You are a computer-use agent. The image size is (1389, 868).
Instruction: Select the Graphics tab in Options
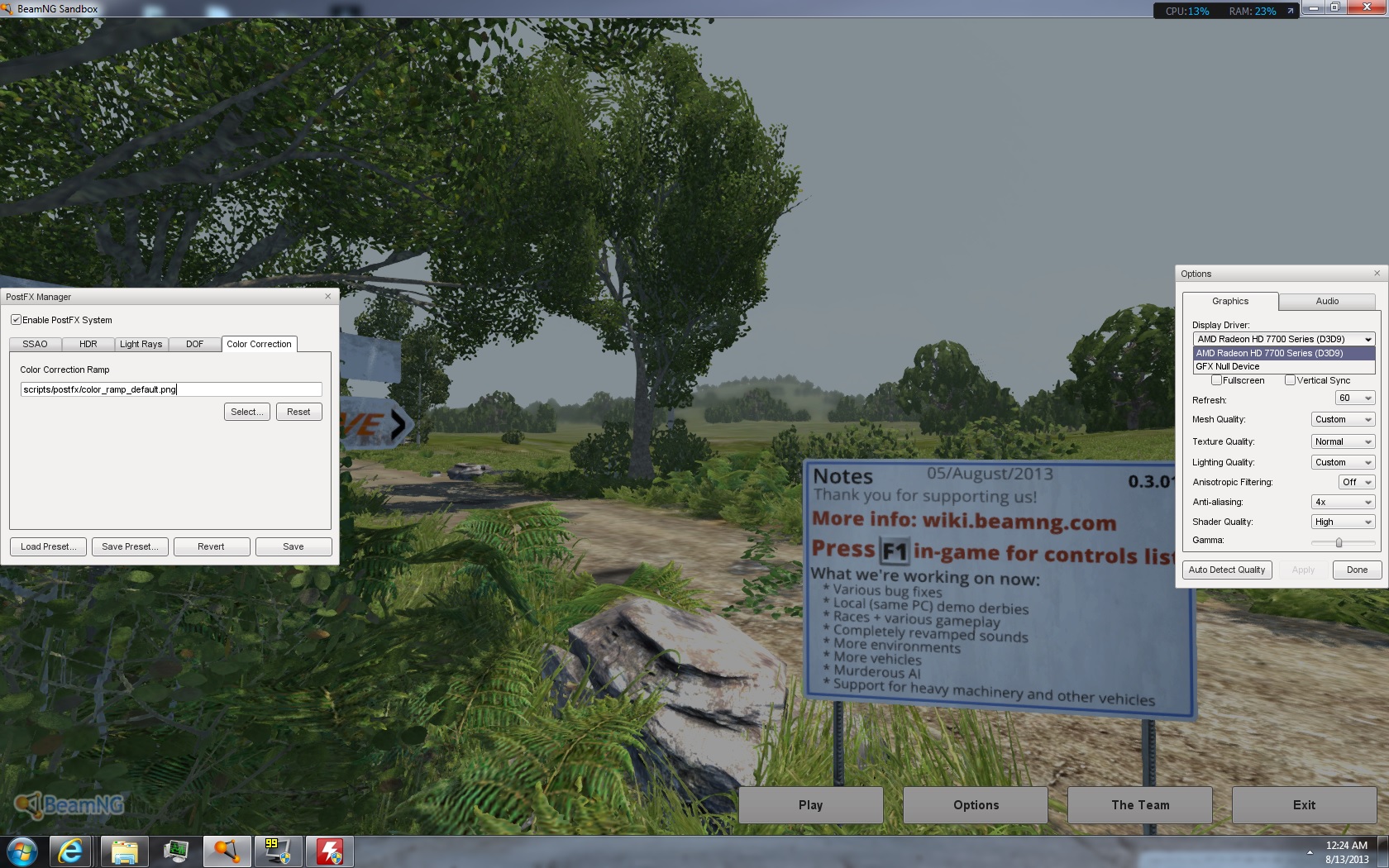click(x=1230, y=301)
